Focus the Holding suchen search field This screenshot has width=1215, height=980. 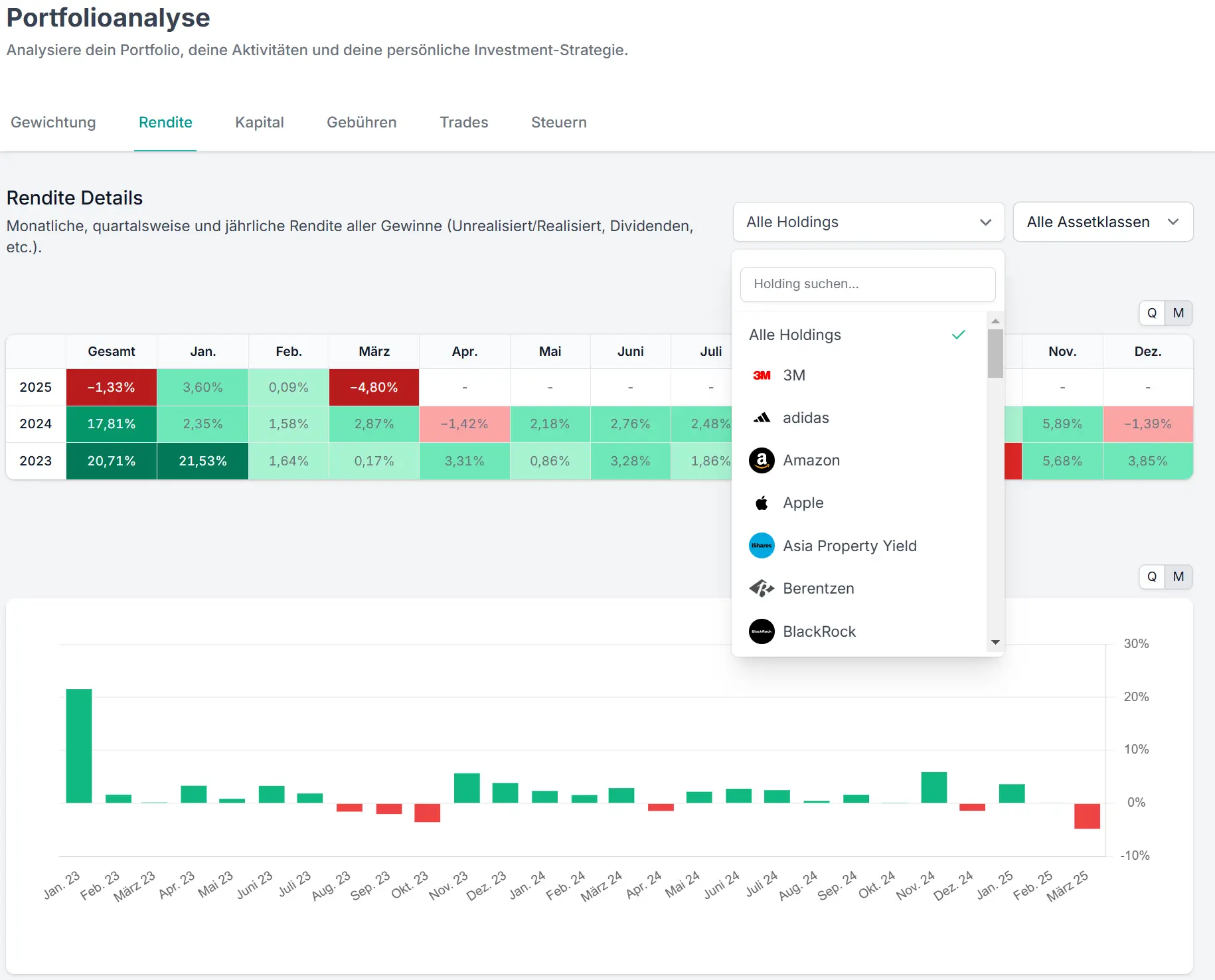pyautogui.click(x=868, y=284)
